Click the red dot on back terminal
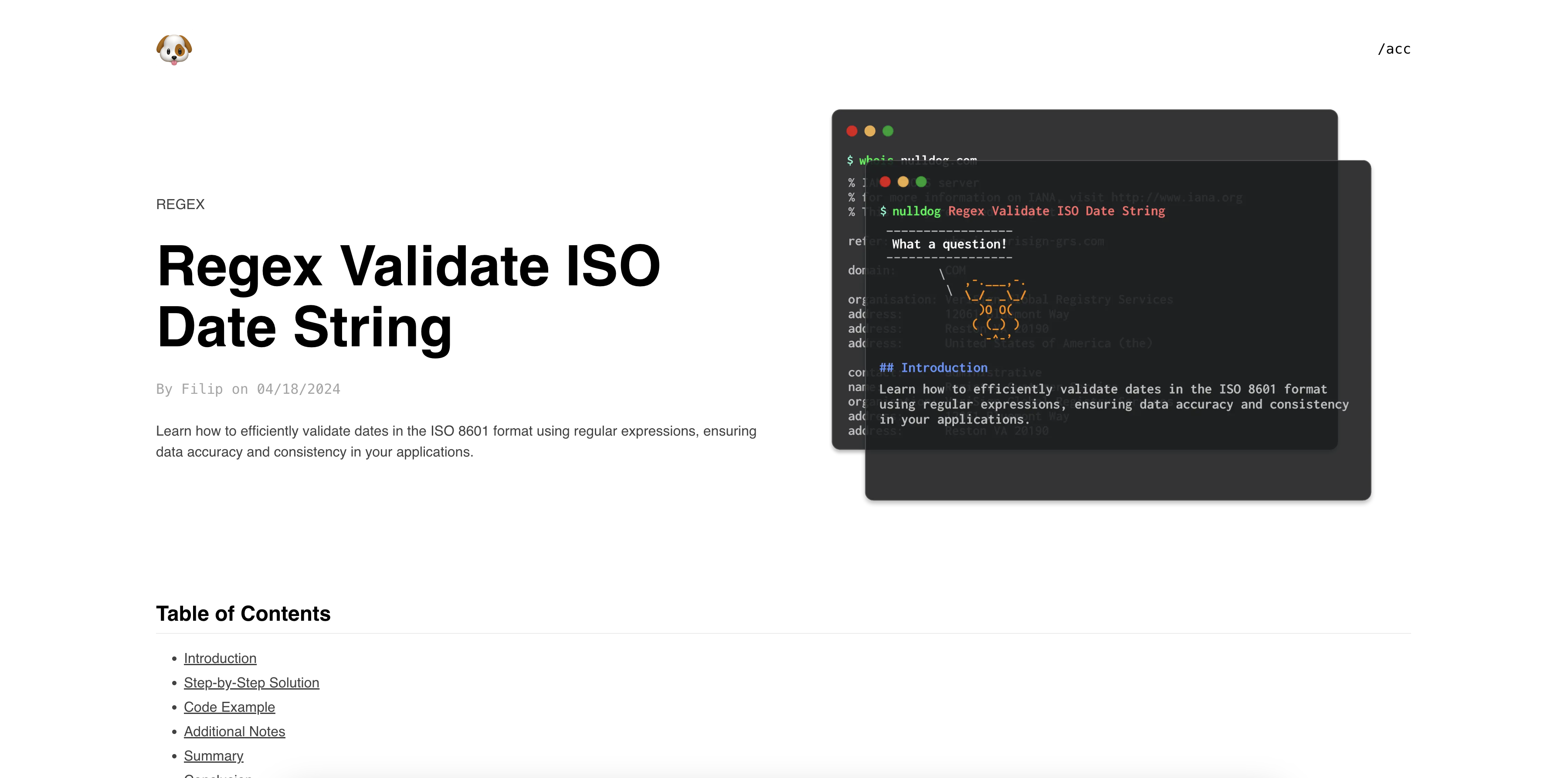This screenshot has height=778, width=1568. [x=852, y=131]
